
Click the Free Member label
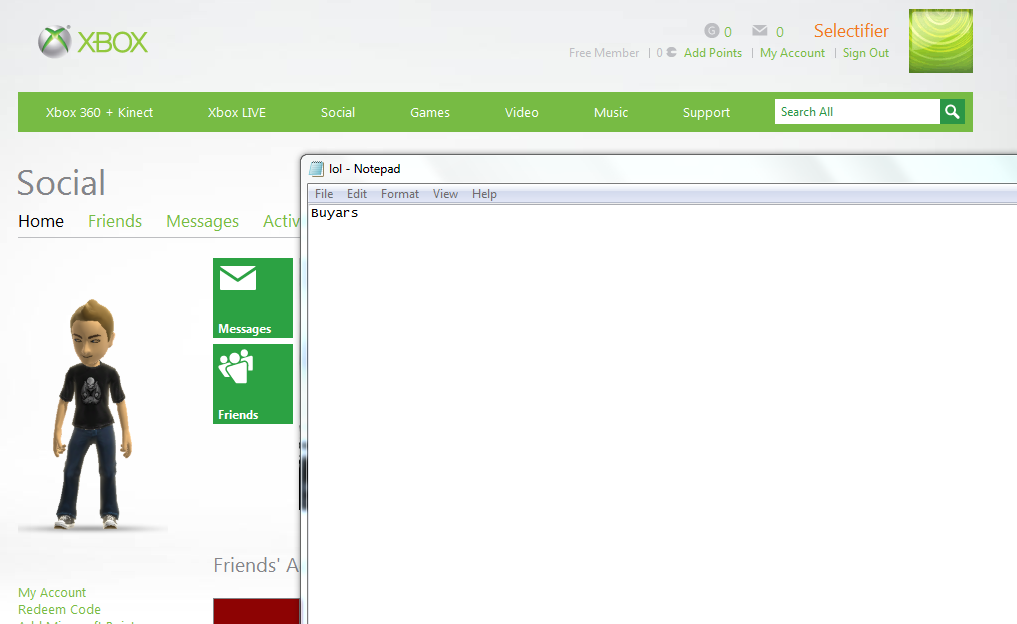[604, 53]
